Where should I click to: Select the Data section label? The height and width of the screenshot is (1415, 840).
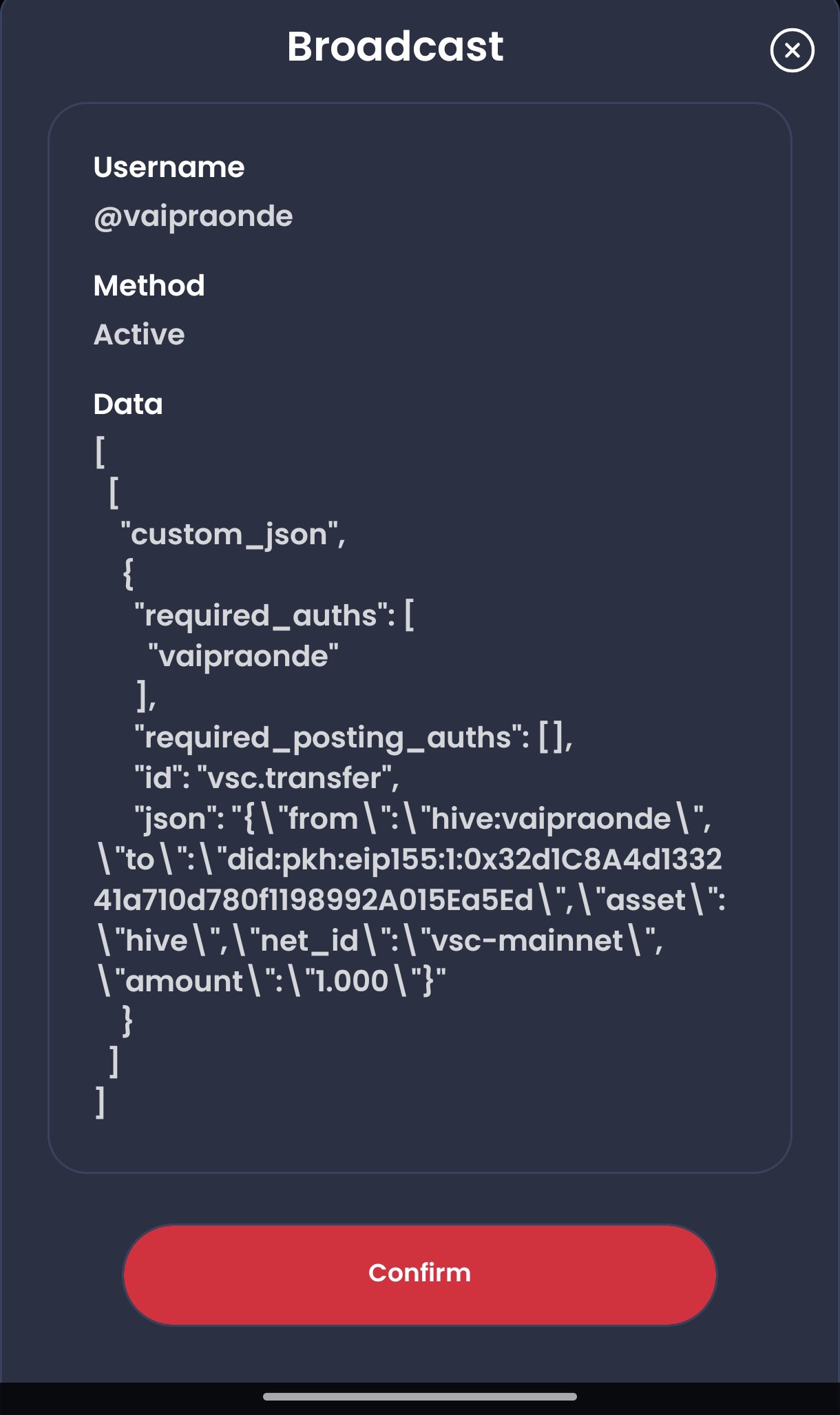point(128,404)
